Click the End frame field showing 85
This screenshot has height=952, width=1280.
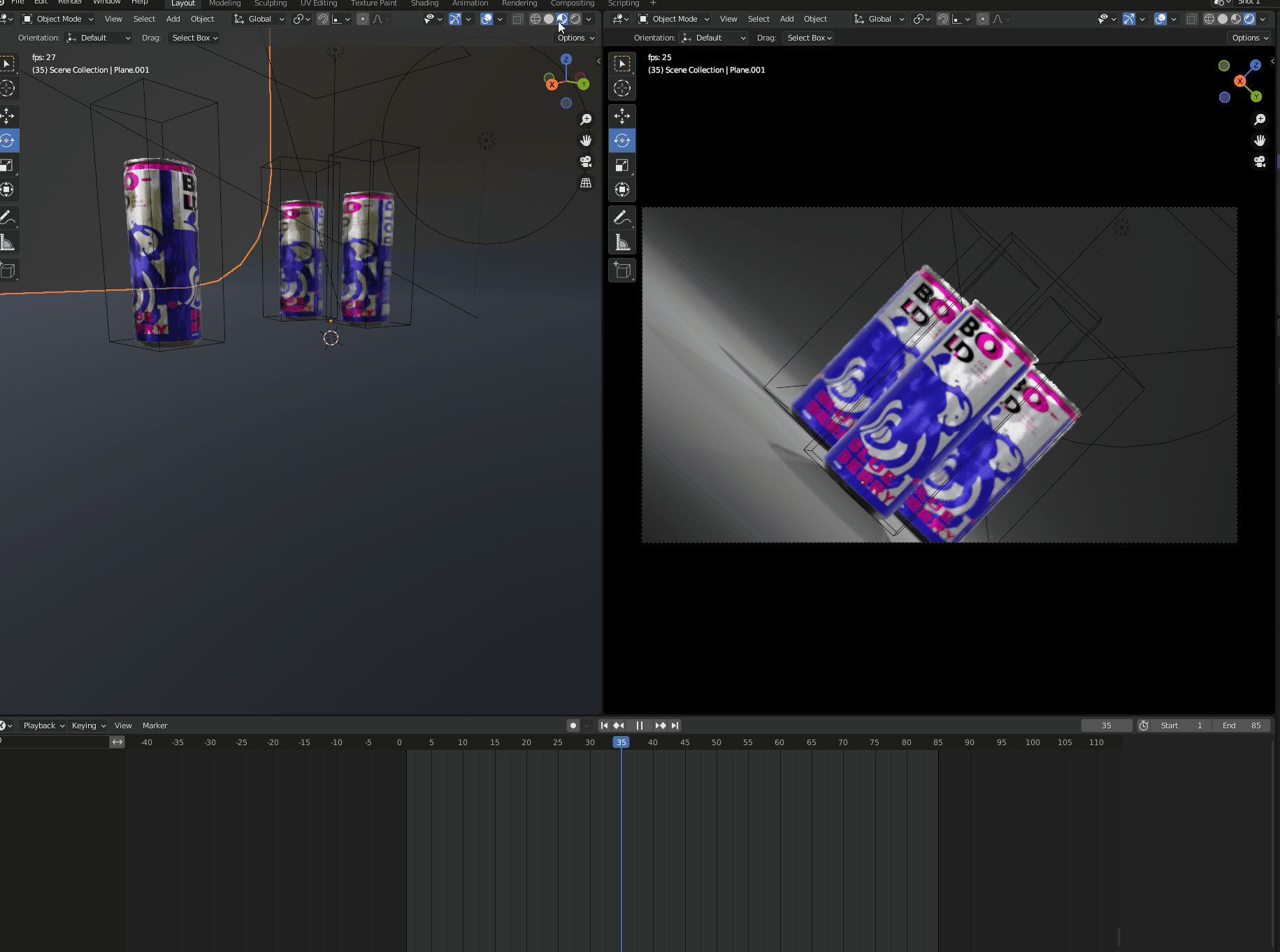[x=1242, y=726]
